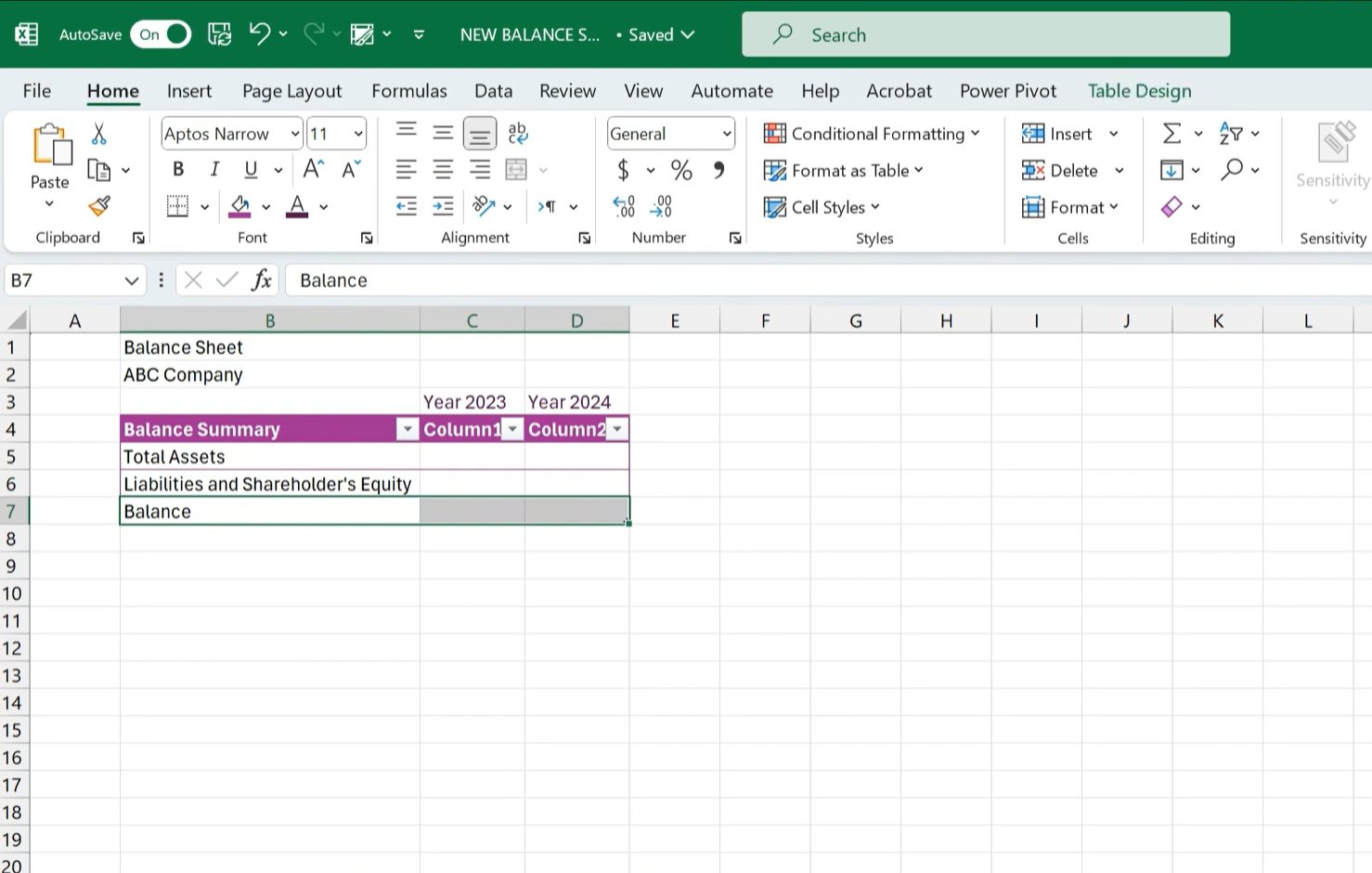
Task: Center text horizontally
Action: 443,169
